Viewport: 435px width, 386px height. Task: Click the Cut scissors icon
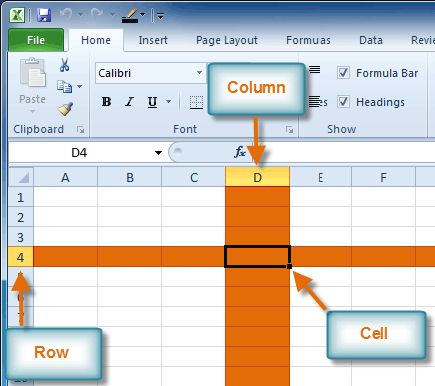(65, 65)
